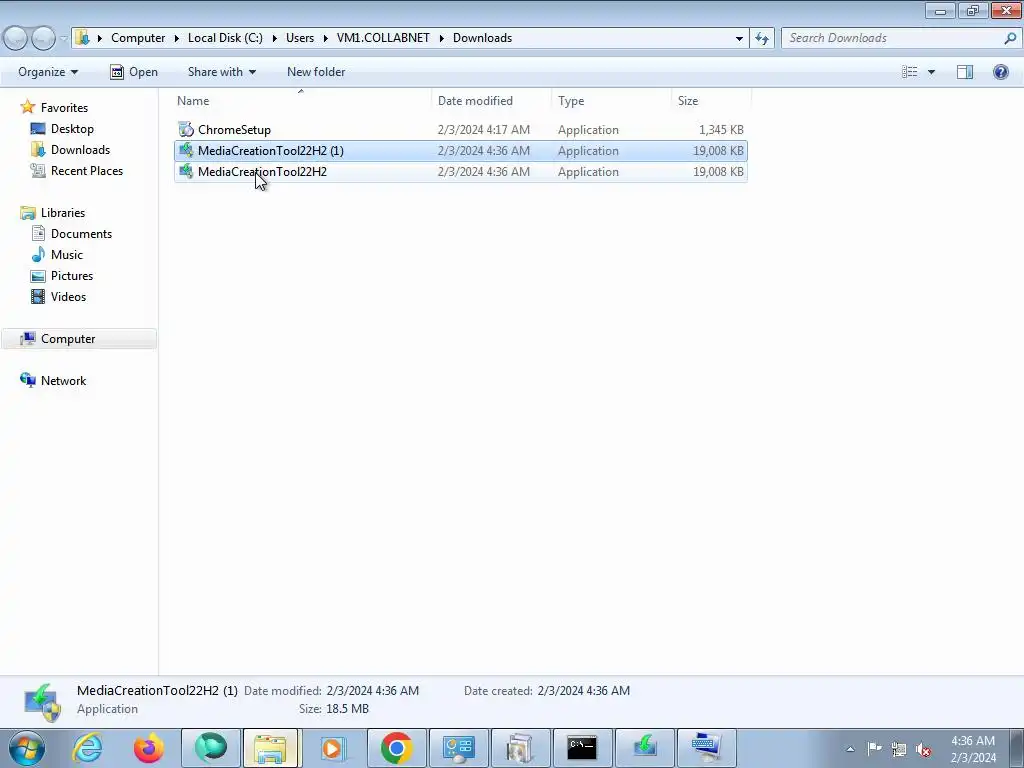Click the muted volume tray icon

[923, 749]
